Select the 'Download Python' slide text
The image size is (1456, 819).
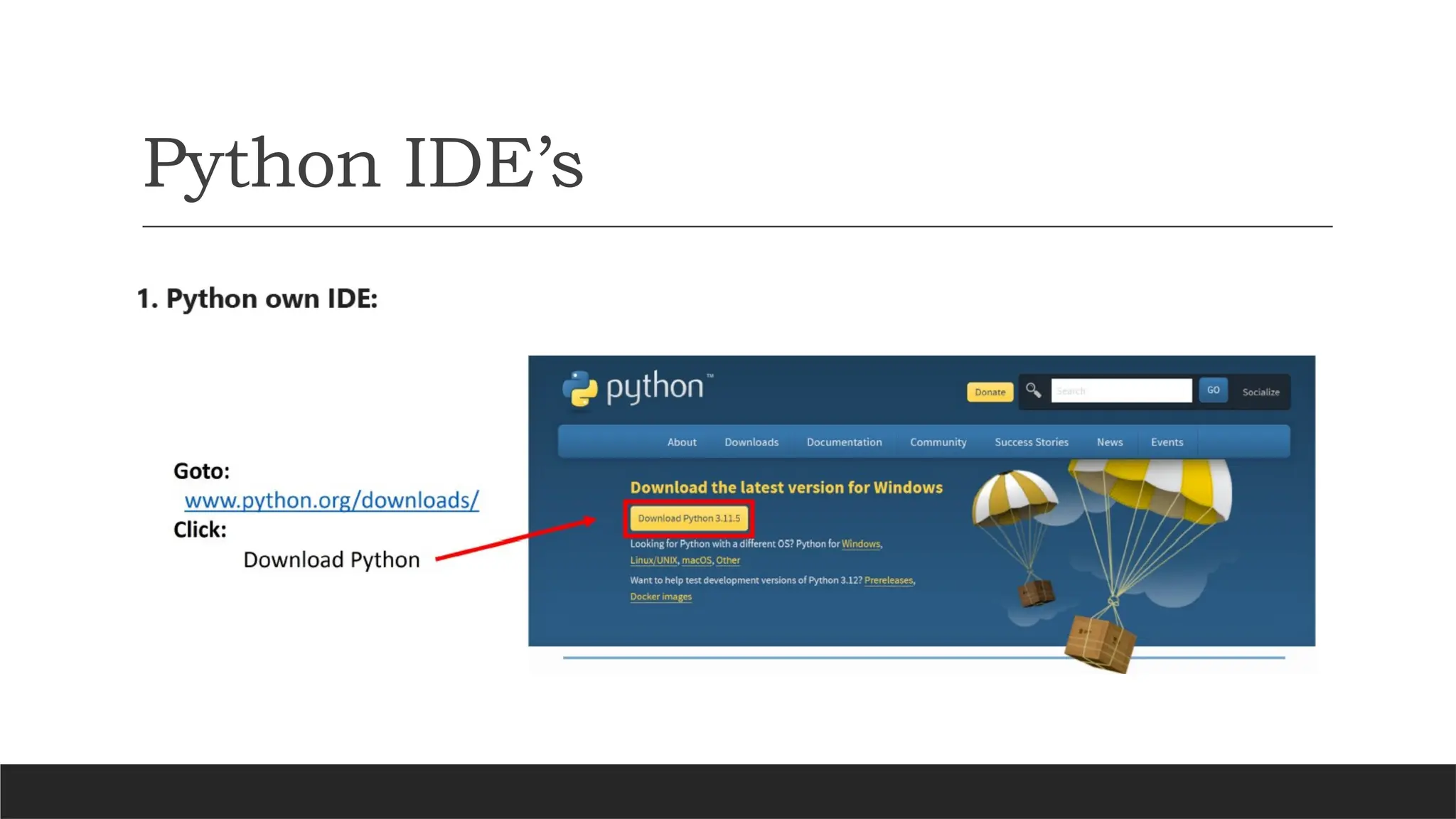tap(331, 560)
